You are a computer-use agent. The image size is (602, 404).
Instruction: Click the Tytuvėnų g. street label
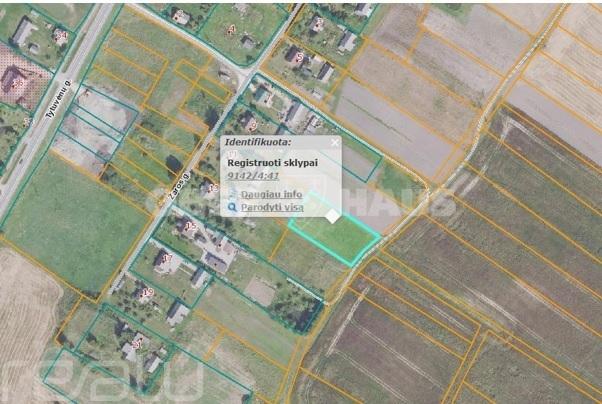[x=59, y=99]
